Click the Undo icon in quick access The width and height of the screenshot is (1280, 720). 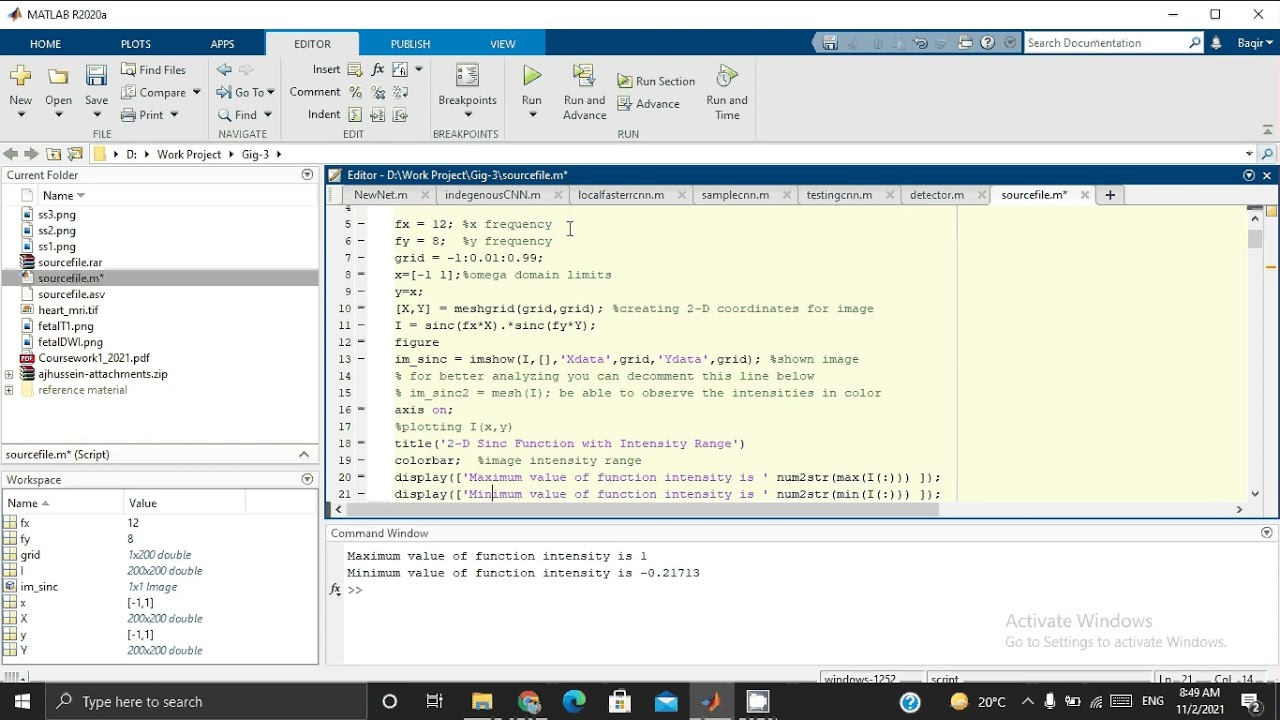[x=920, y=43]
